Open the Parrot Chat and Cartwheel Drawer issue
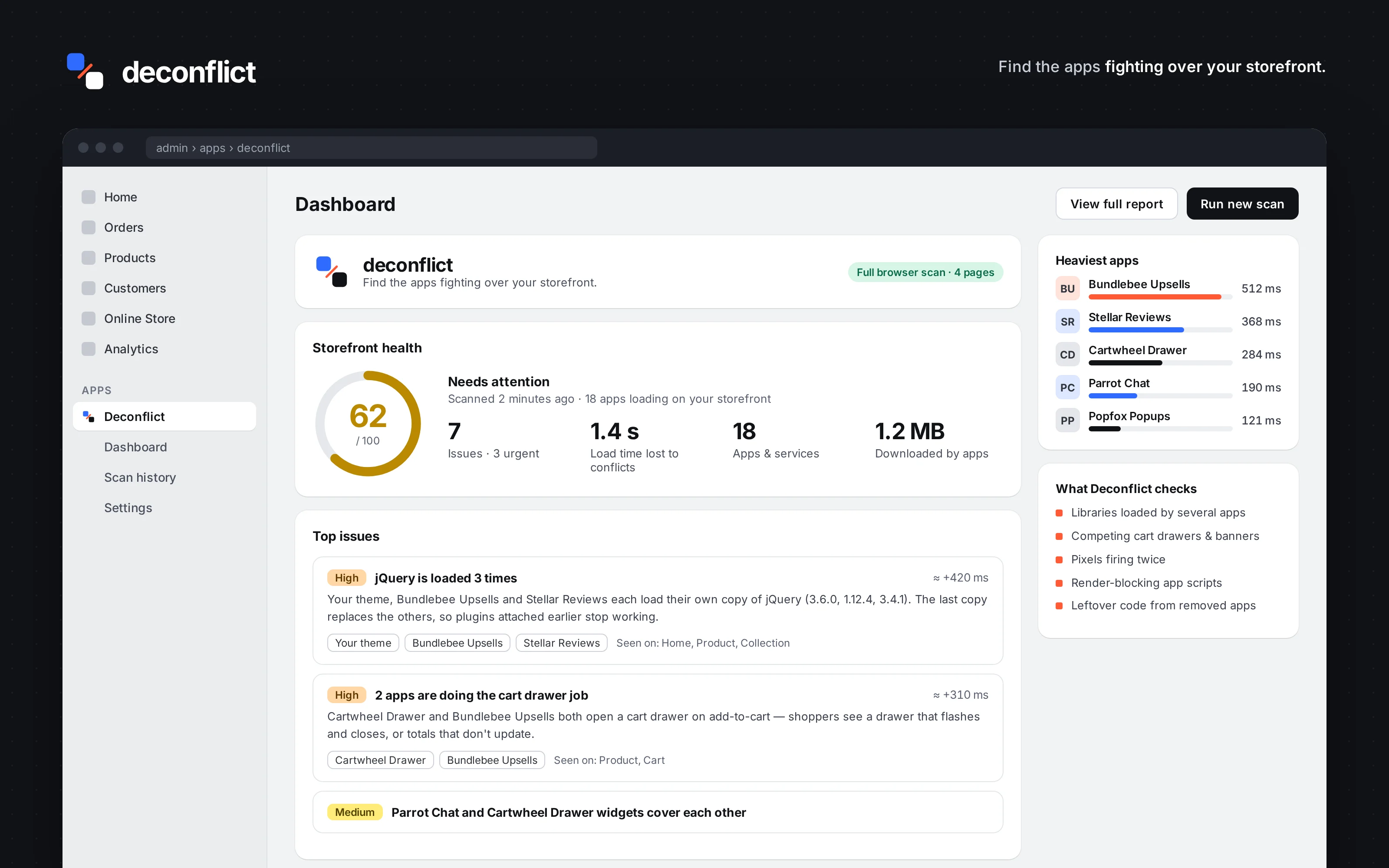1389x868 pixels. click(x=658, y=812)
